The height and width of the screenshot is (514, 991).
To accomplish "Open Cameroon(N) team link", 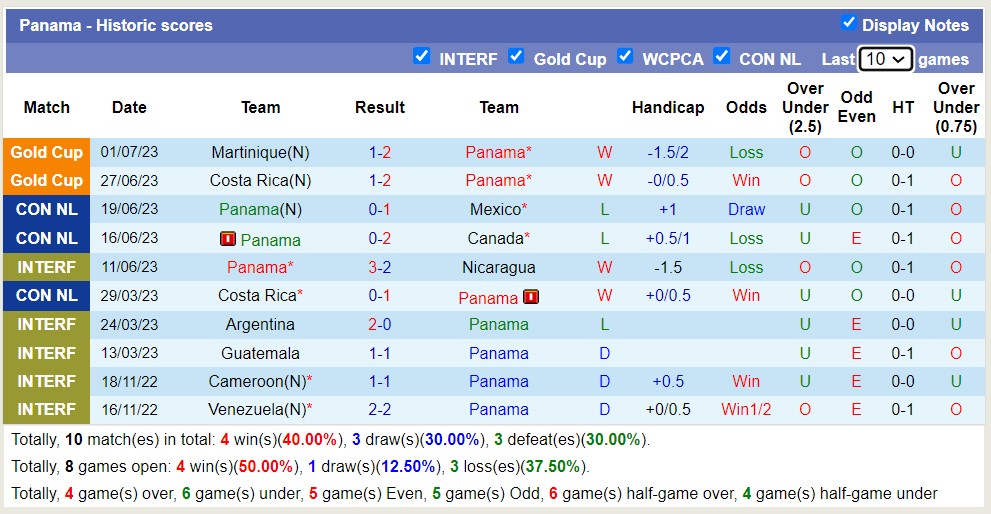I will [x=256, y=382].
